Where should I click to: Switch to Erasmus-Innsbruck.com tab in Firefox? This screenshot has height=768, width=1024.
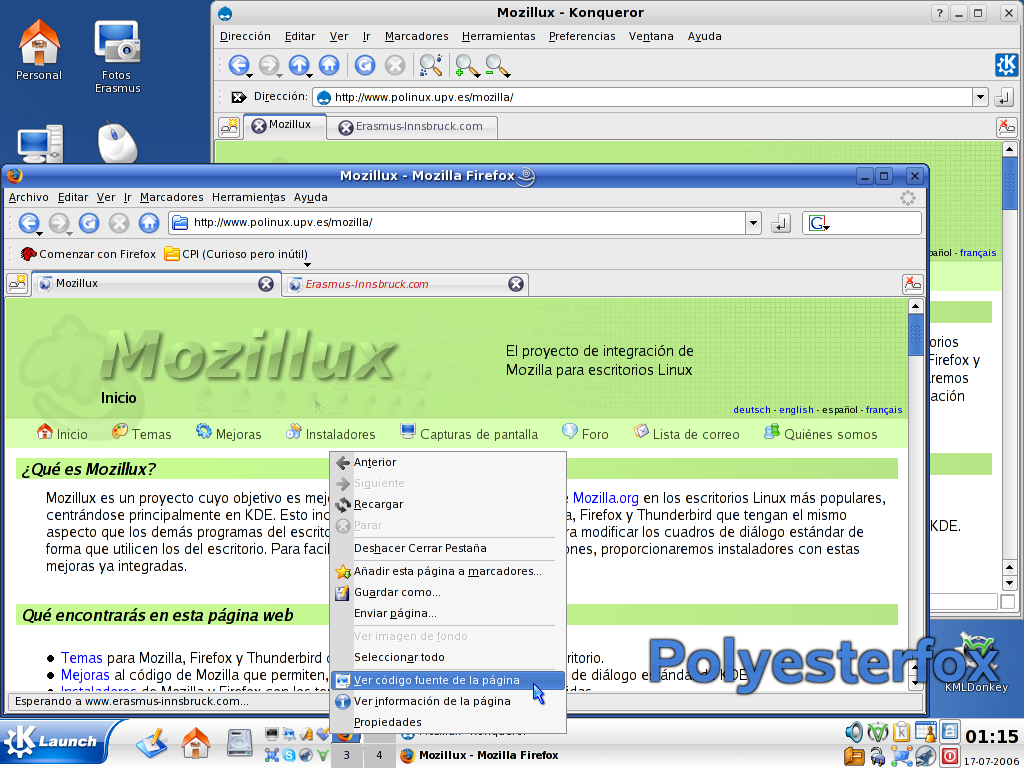pyautogui.click(x=405, y=284)
